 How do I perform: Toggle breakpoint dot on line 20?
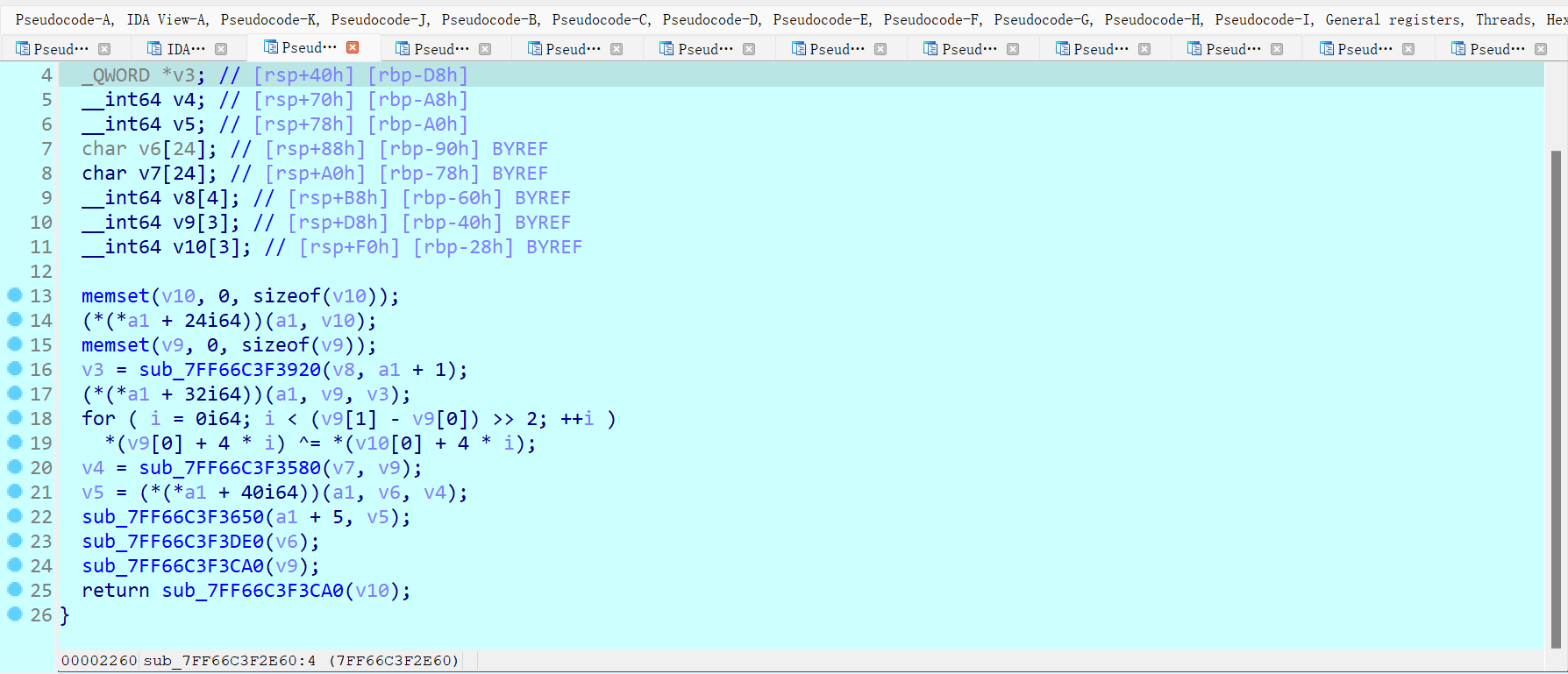click(15, 467)
